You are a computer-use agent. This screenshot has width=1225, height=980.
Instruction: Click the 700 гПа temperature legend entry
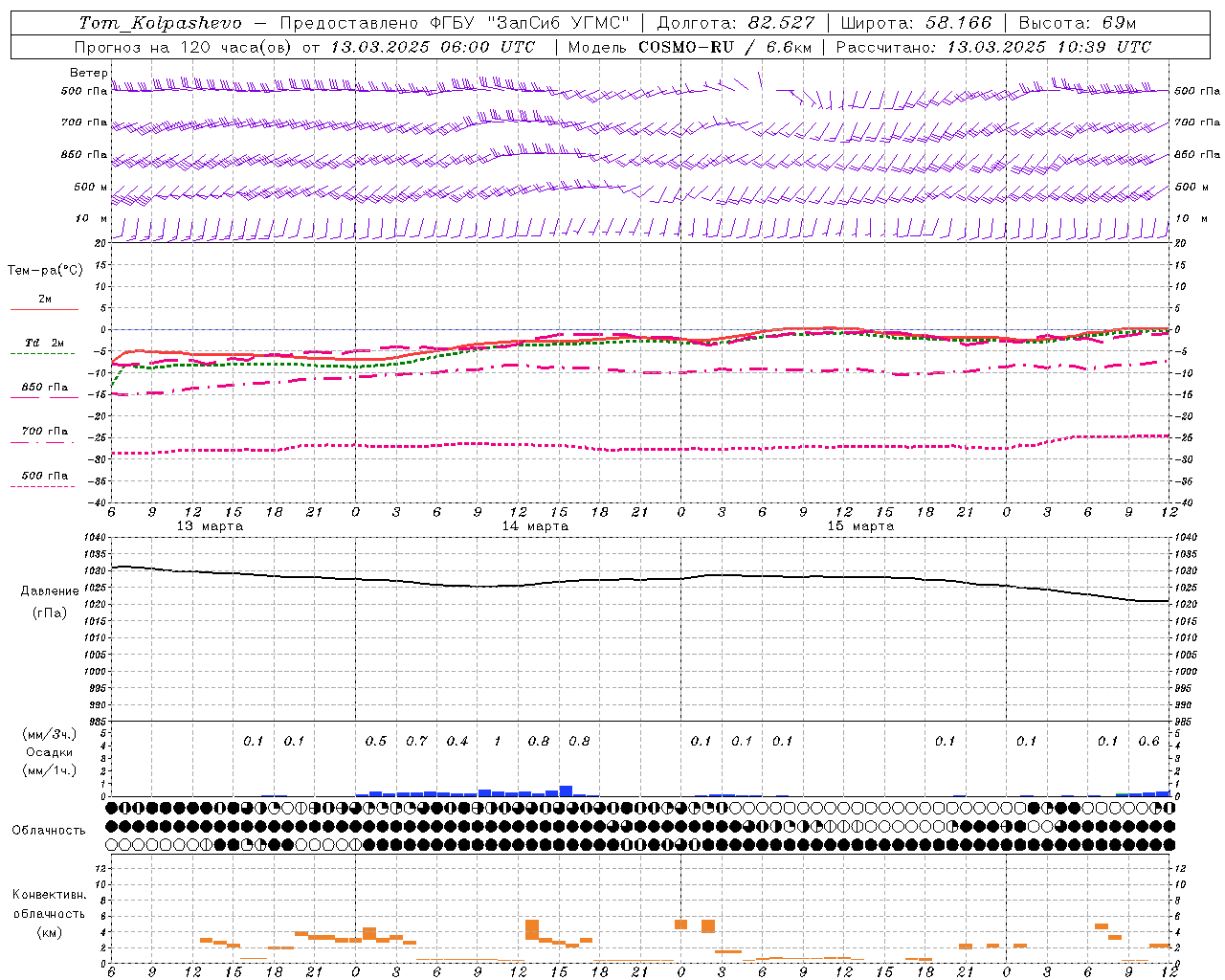pos(45,432)
